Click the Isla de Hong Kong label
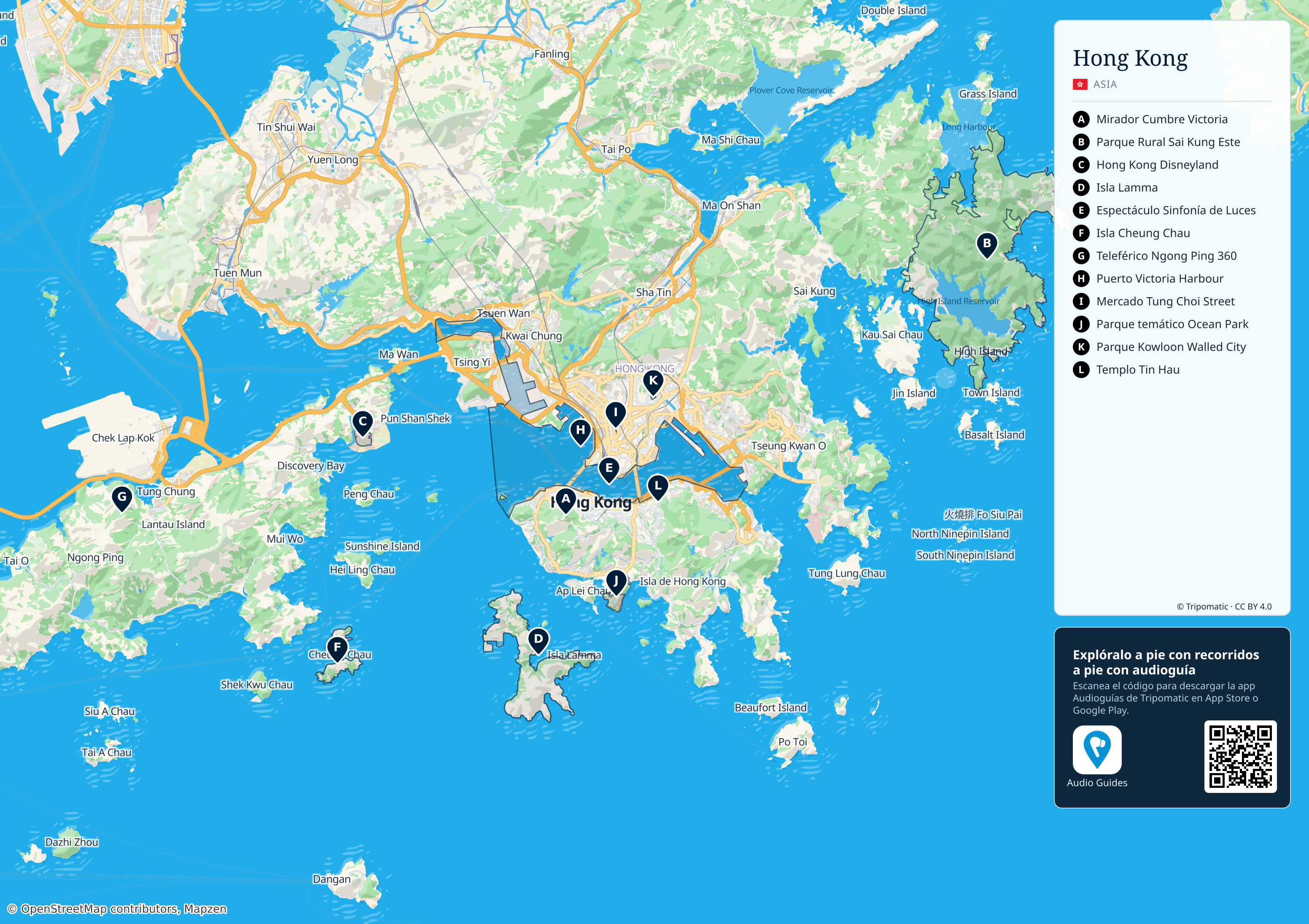This screenshot has height=924, width=1309. click(x=682, y=581)
